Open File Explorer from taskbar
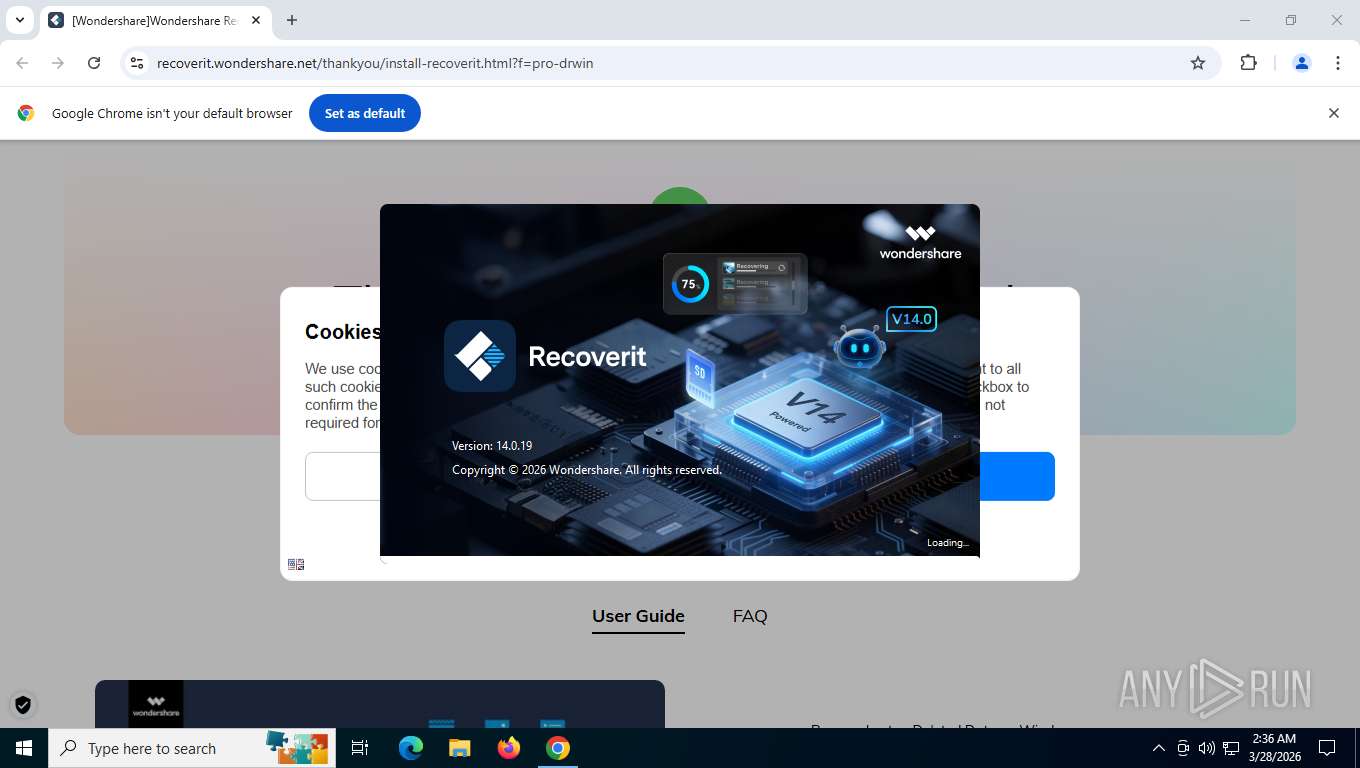Image resolution: width=1360 pixels, height=768 pixels. (x=459, y=748)
